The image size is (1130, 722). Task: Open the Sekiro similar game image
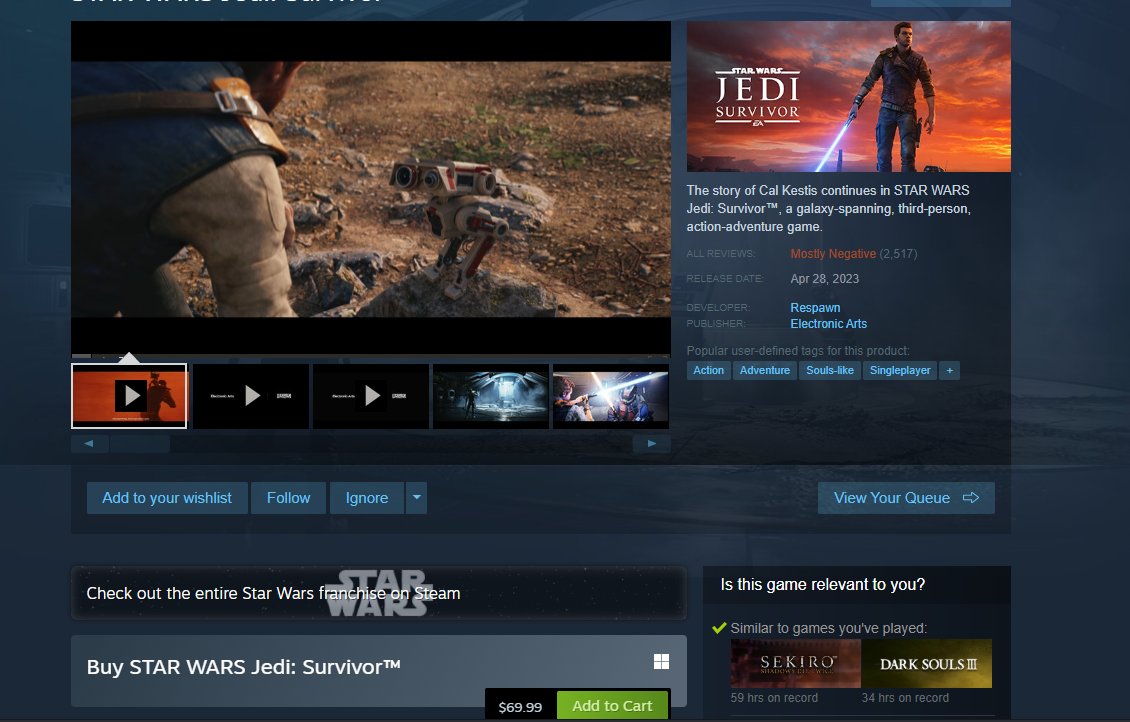[x=796, y=664]
